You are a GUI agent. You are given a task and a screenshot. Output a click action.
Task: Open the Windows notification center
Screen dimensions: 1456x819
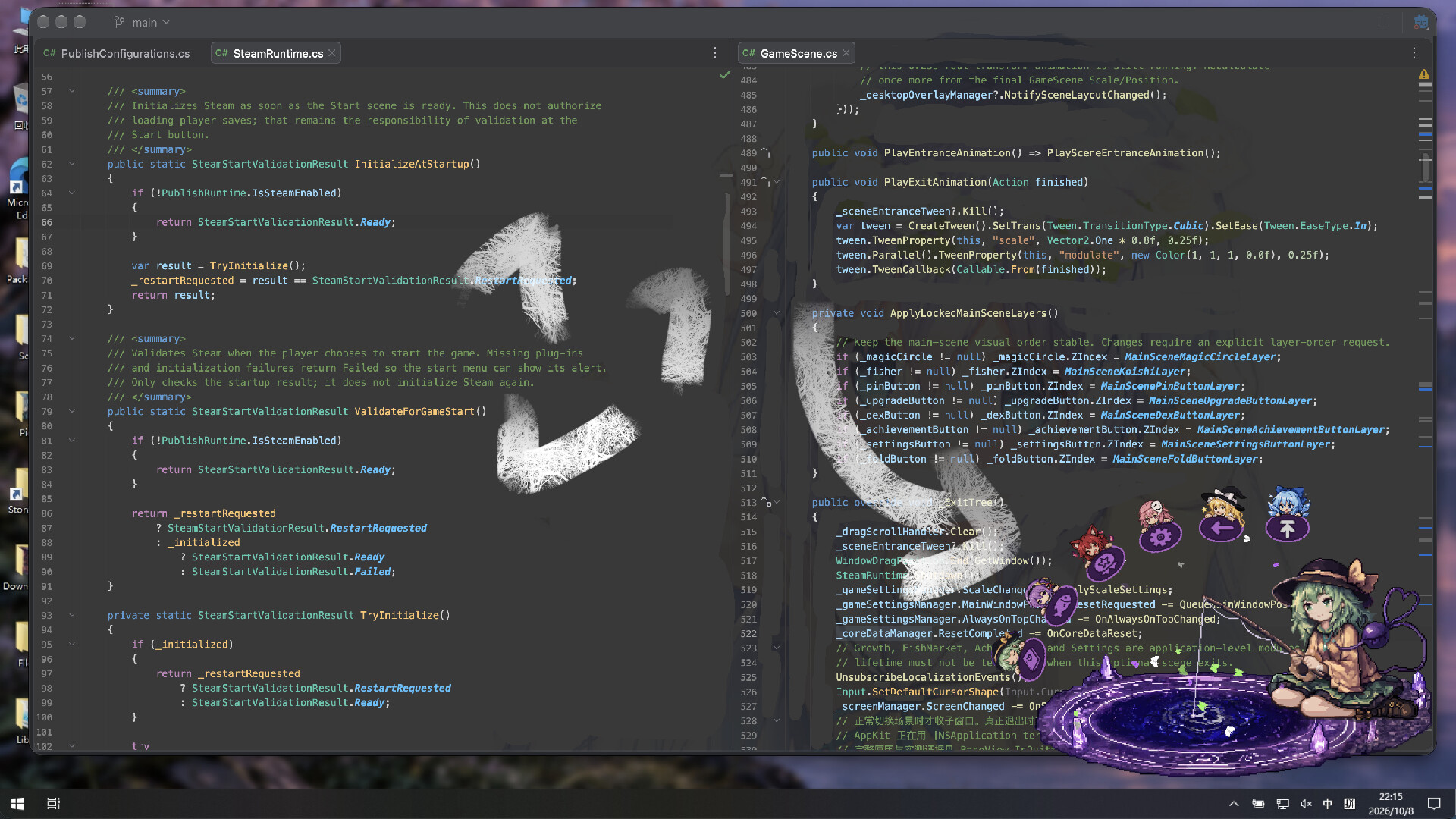[x=1434, y=804]
